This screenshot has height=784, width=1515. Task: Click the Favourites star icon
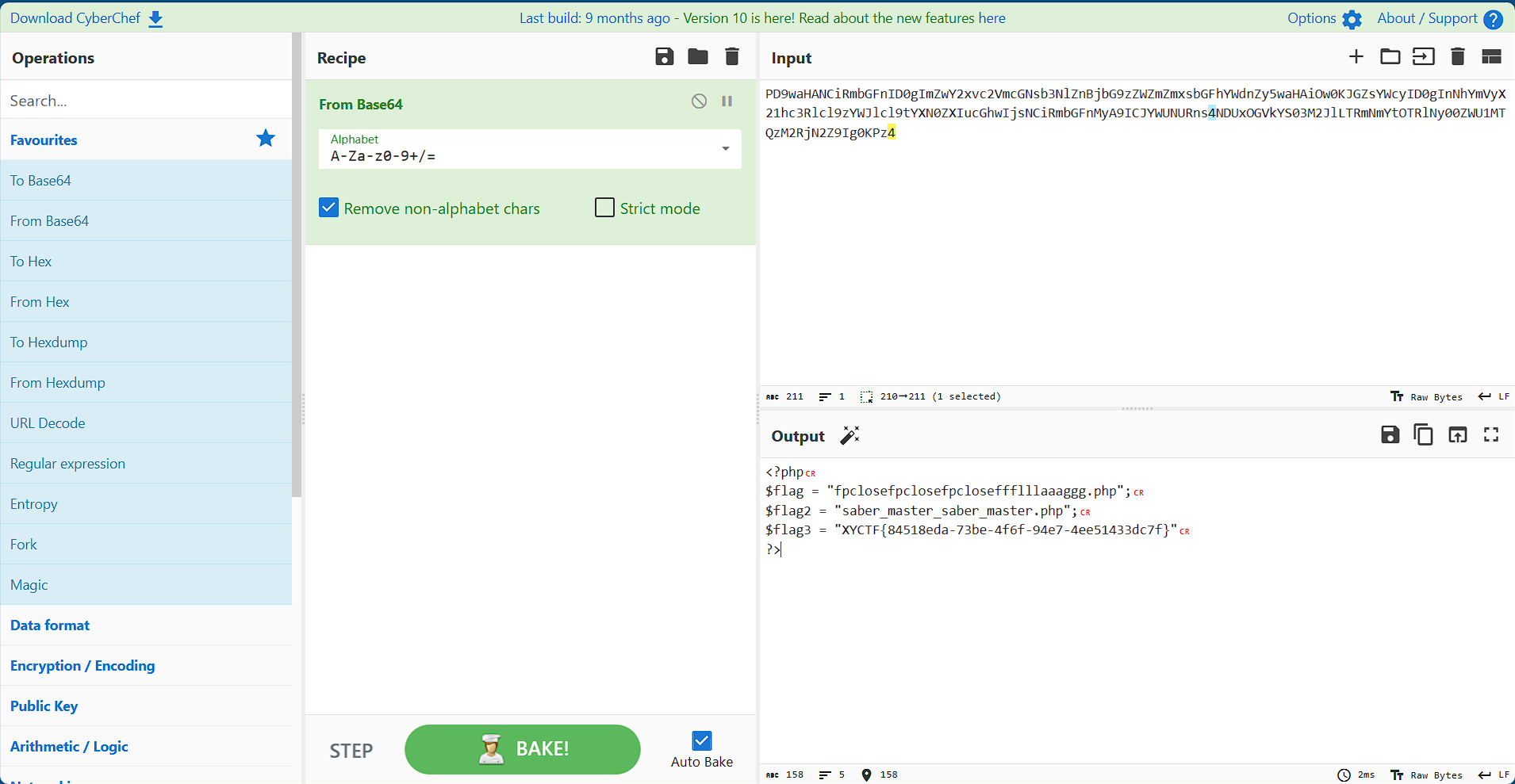266,139
